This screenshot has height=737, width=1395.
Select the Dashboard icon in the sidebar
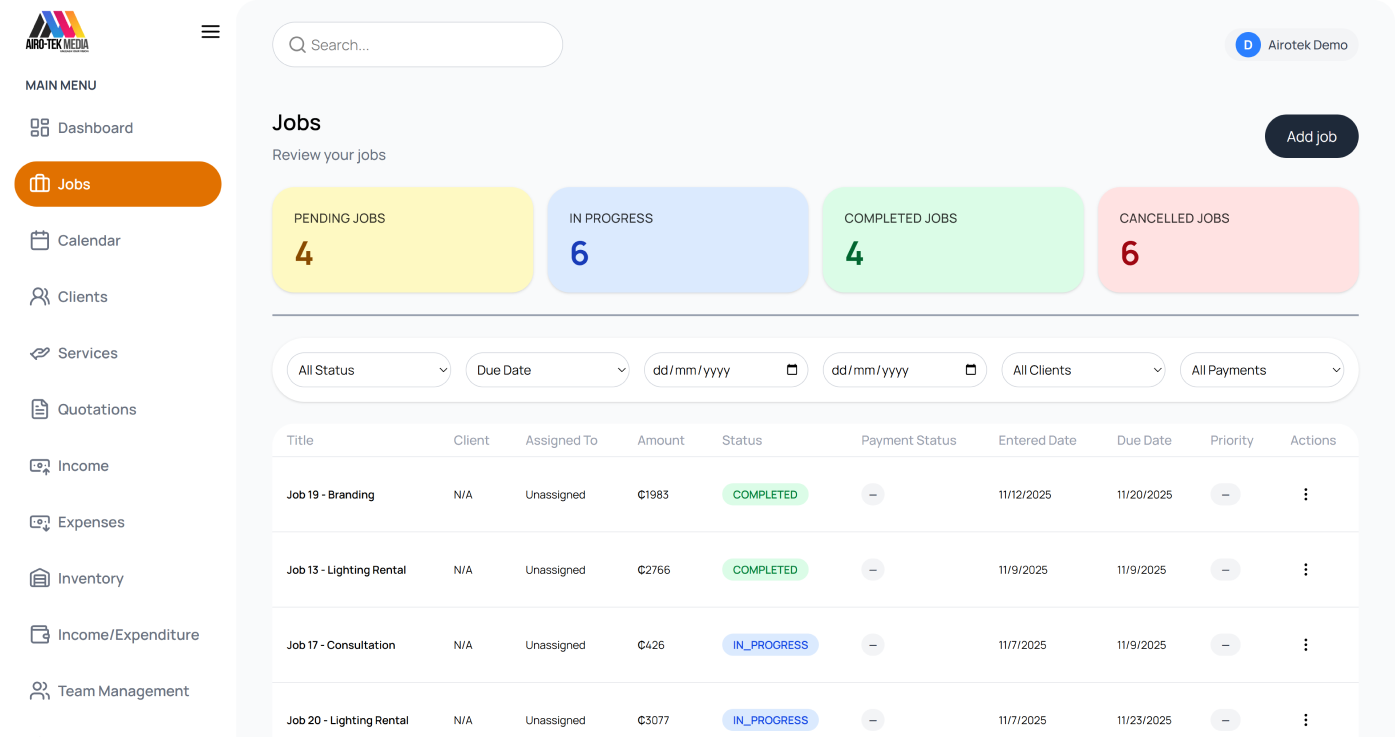coord(38,128)
